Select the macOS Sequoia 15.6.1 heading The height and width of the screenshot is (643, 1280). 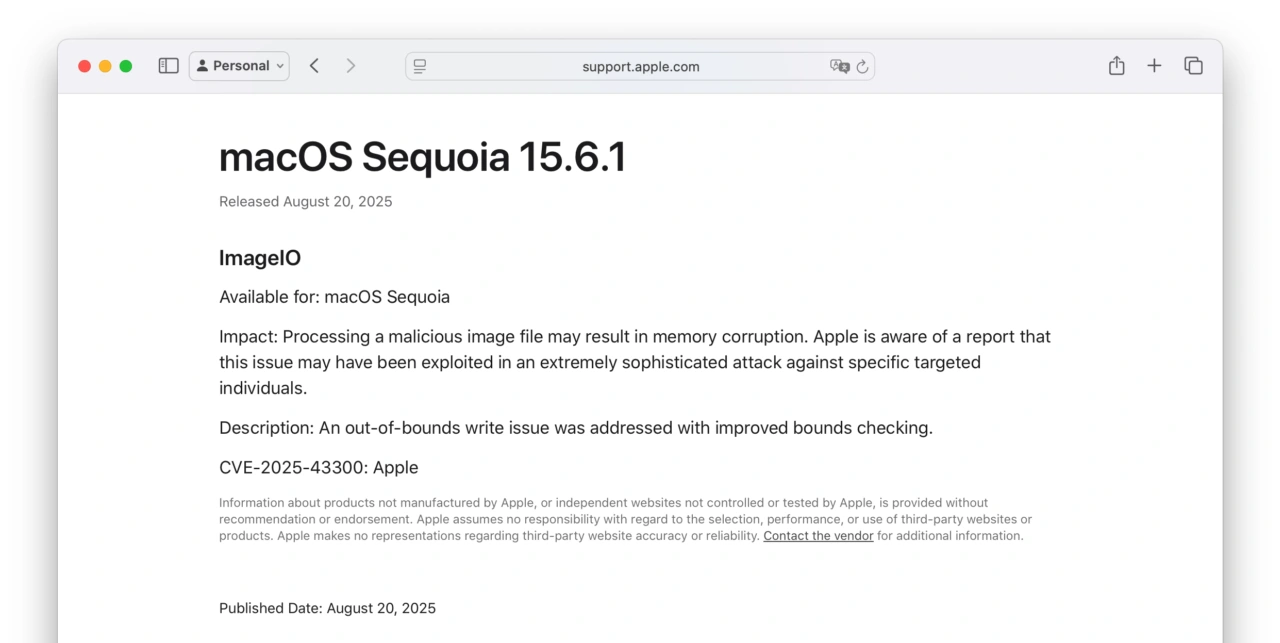click(x=422, y=157)
